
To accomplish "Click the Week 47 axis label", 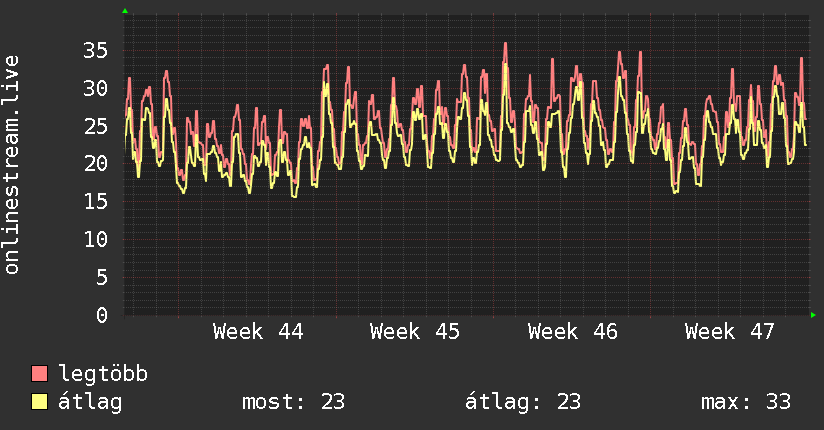I will (729, 332).
